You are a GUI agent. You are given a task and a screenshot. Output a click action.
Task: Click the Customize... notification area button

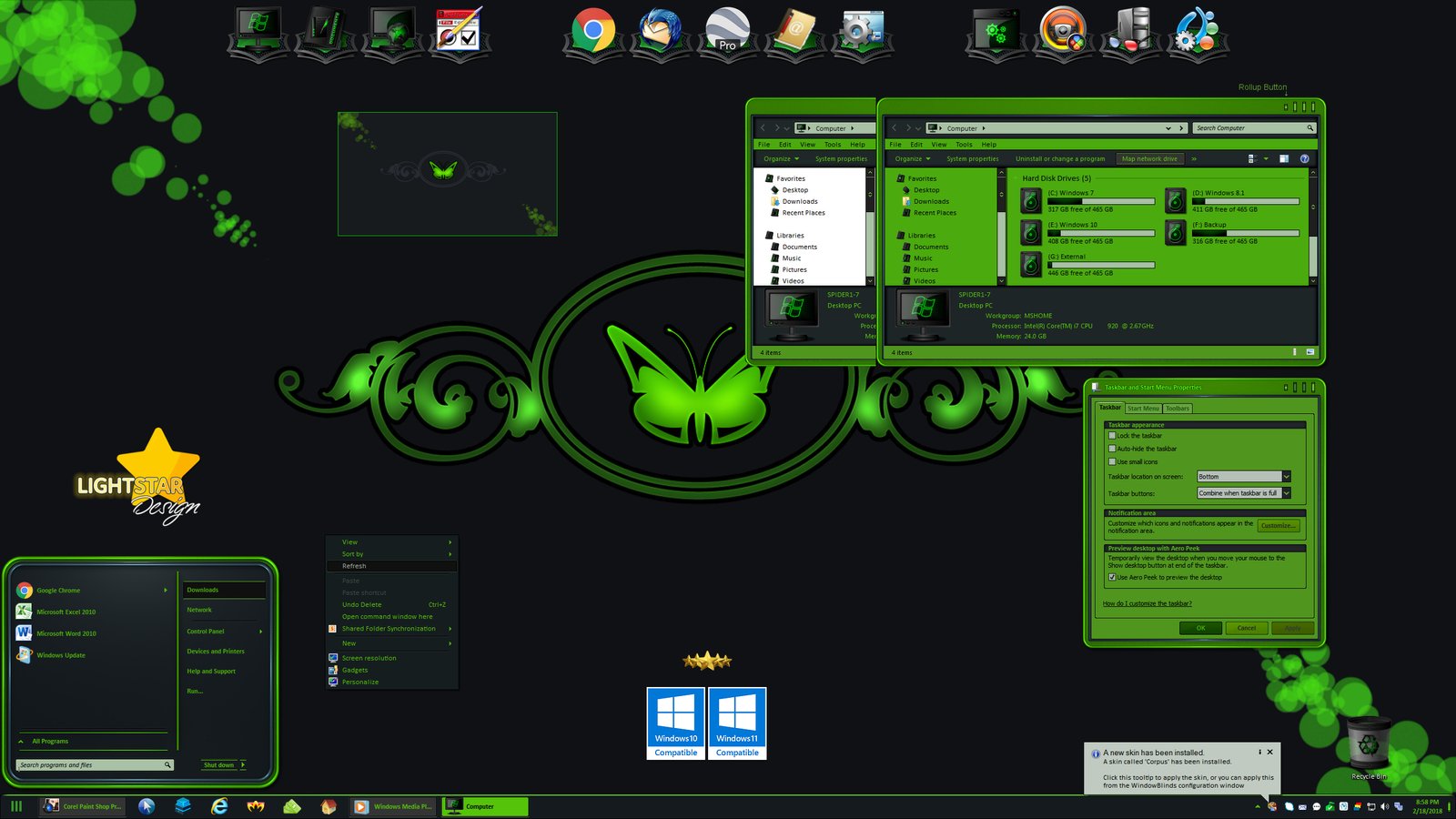pos(1279,526)
